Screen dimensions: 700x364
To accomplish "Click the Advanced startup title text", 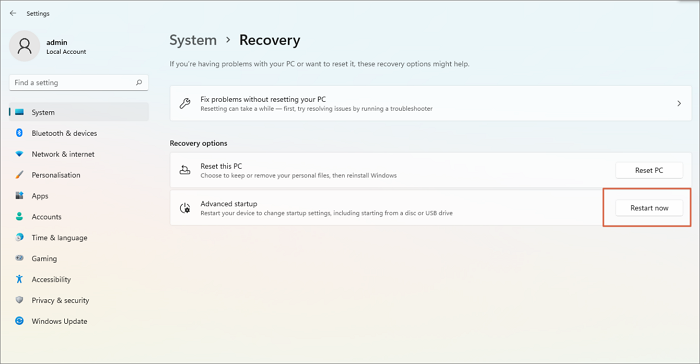I will click(x=229, y=204).
